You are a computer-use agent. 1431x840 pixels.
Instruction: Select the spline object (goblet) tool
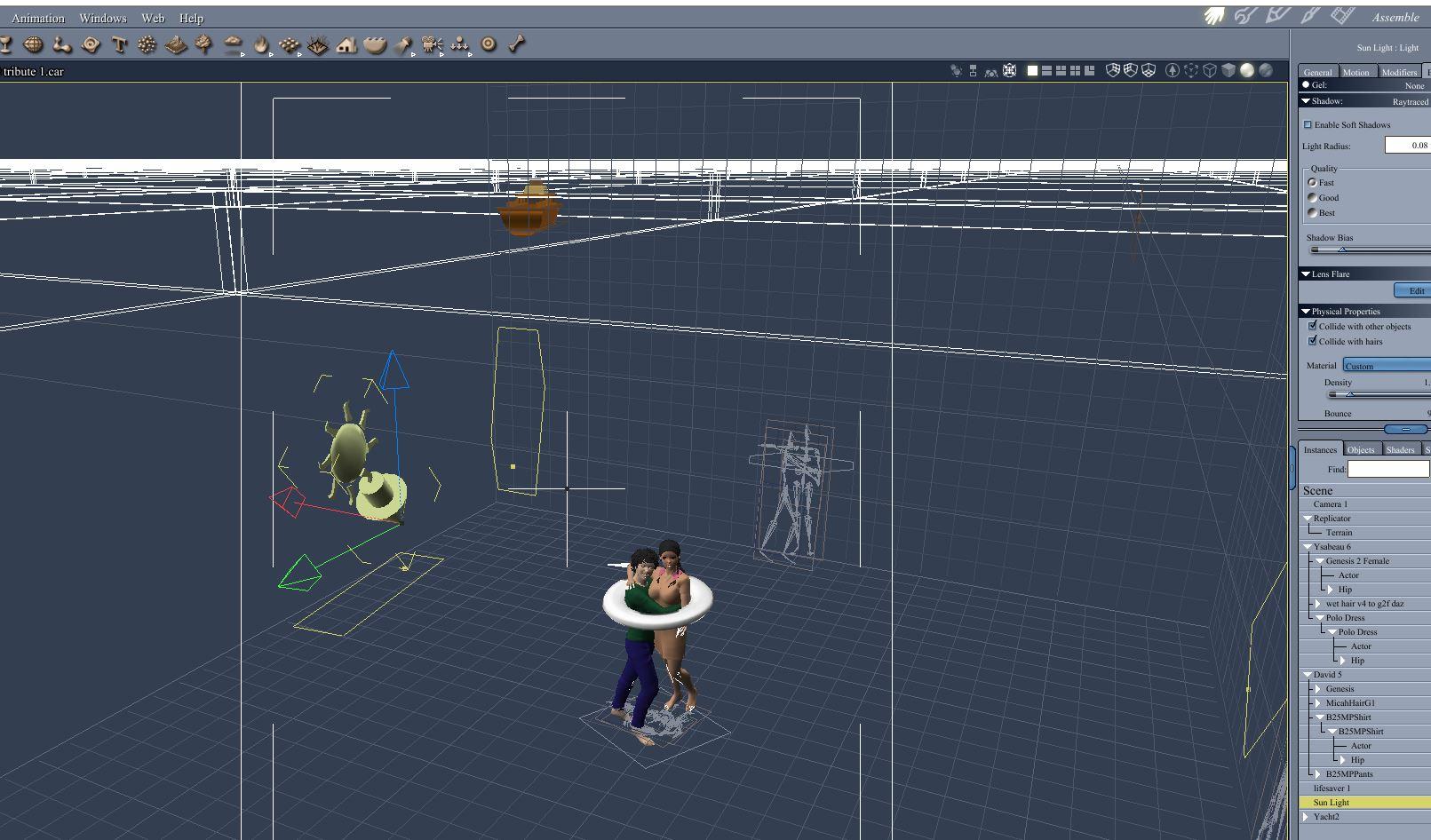pos(5,44)
